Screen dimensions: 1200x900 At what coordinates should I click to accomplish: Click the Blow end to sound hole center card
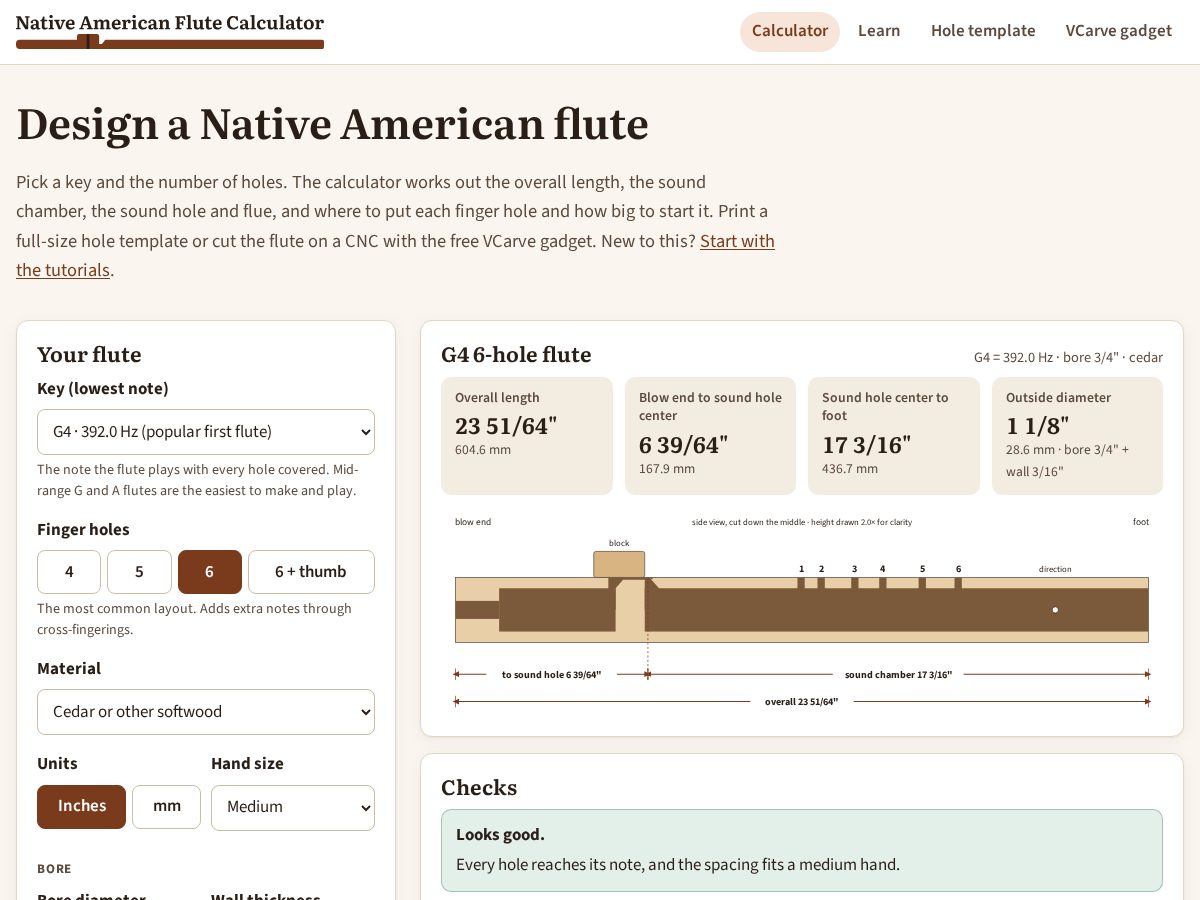[710, 436]
